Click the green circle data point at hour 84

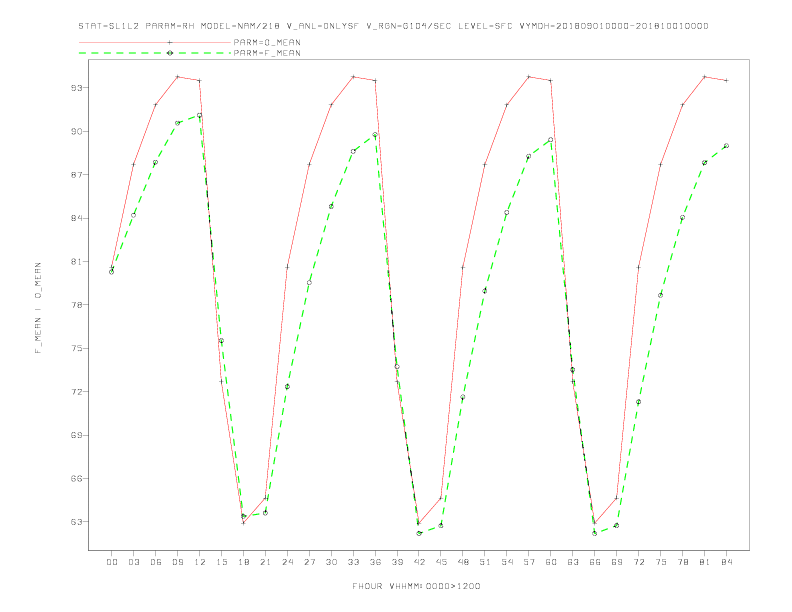point(726,146)
